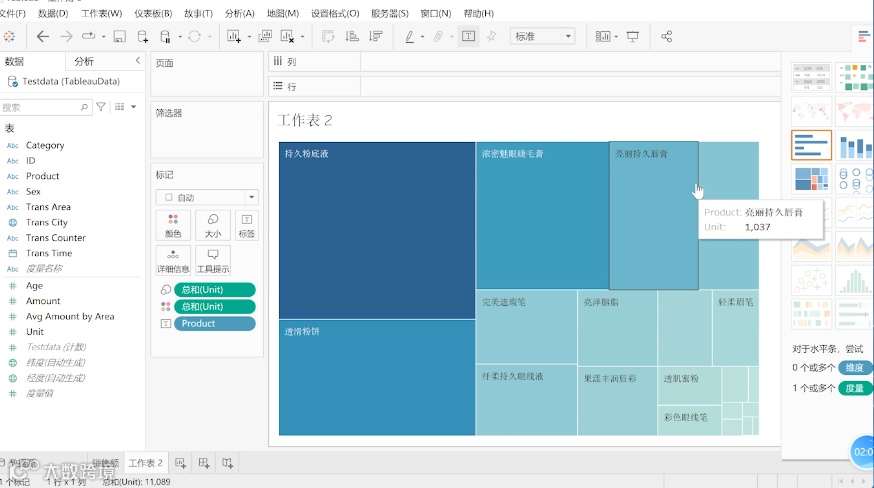Select the Avg Amount by Area field

pyautogui.click(x=70, y=316)
